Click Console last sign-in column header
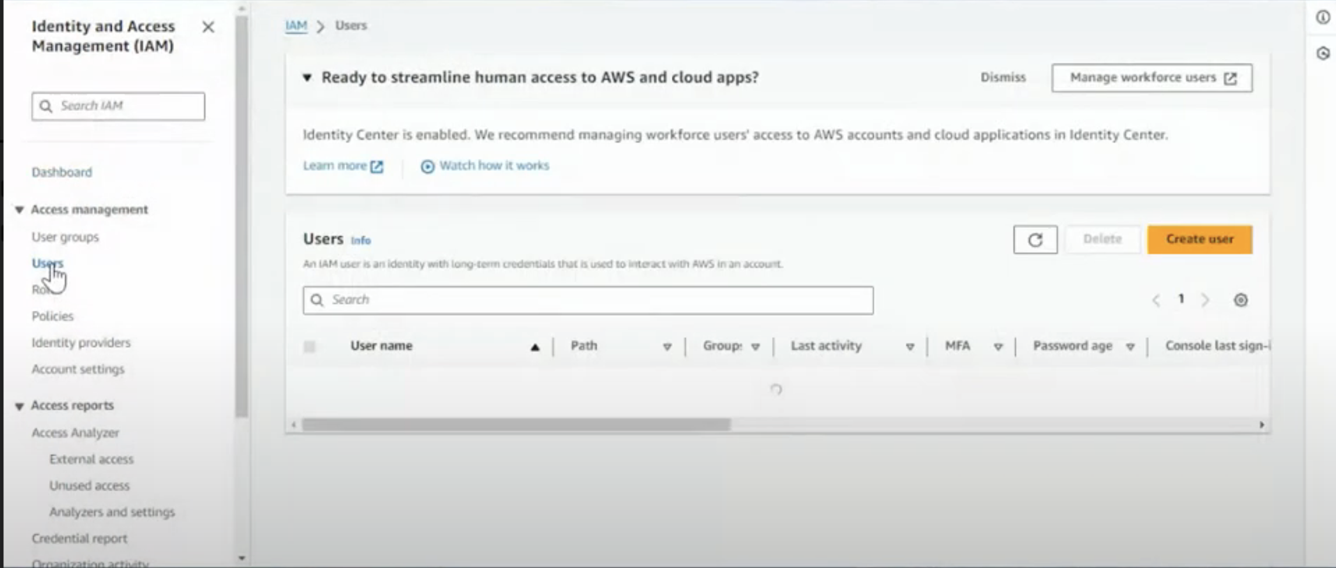 (1217, 346)
